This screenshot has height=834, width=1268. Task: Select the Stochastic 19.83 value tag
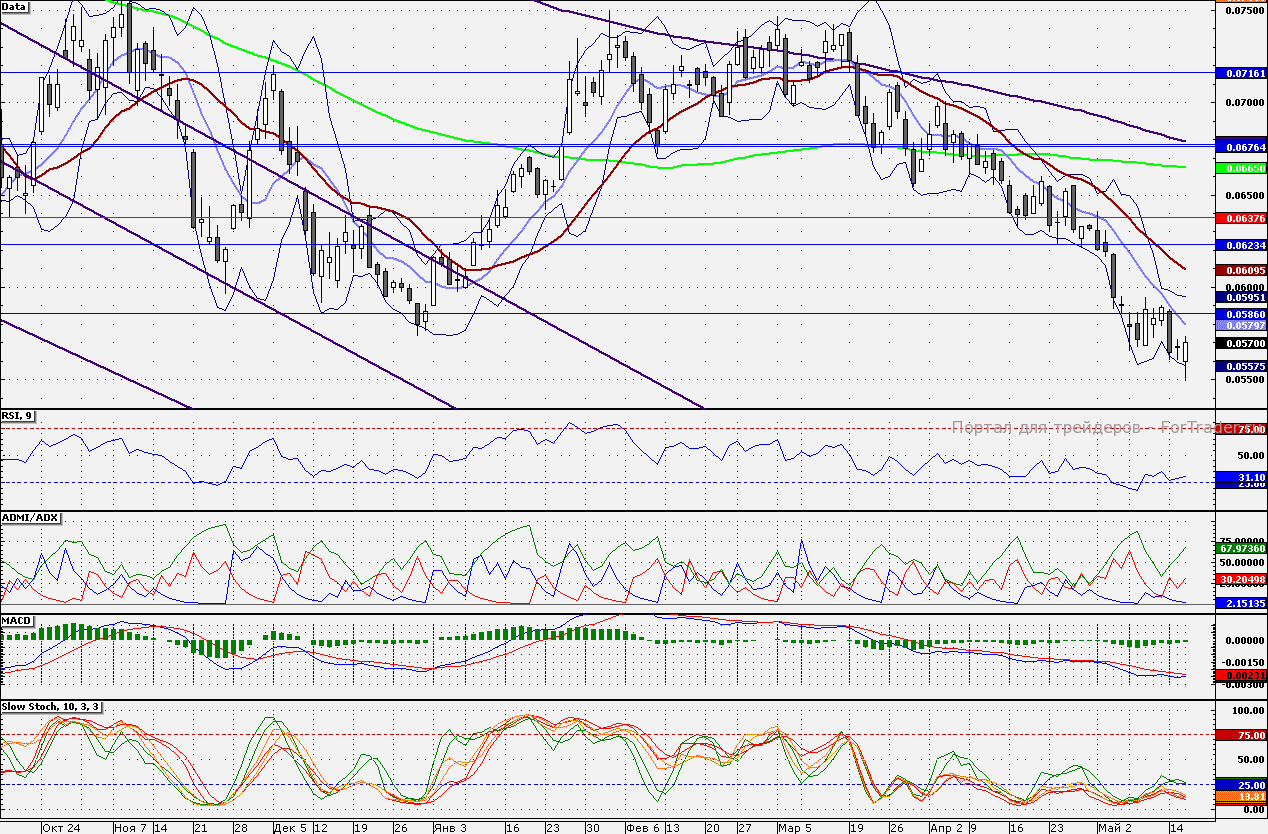click(x=1240, y=796)
